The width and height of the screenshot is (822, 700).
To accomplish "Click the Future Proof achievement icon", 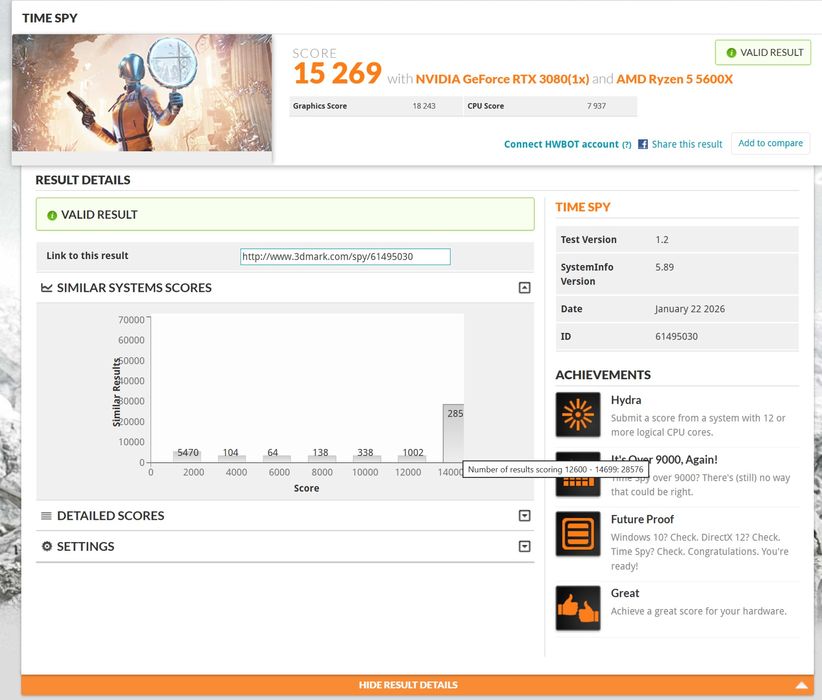I will click(x=578, y=534).
